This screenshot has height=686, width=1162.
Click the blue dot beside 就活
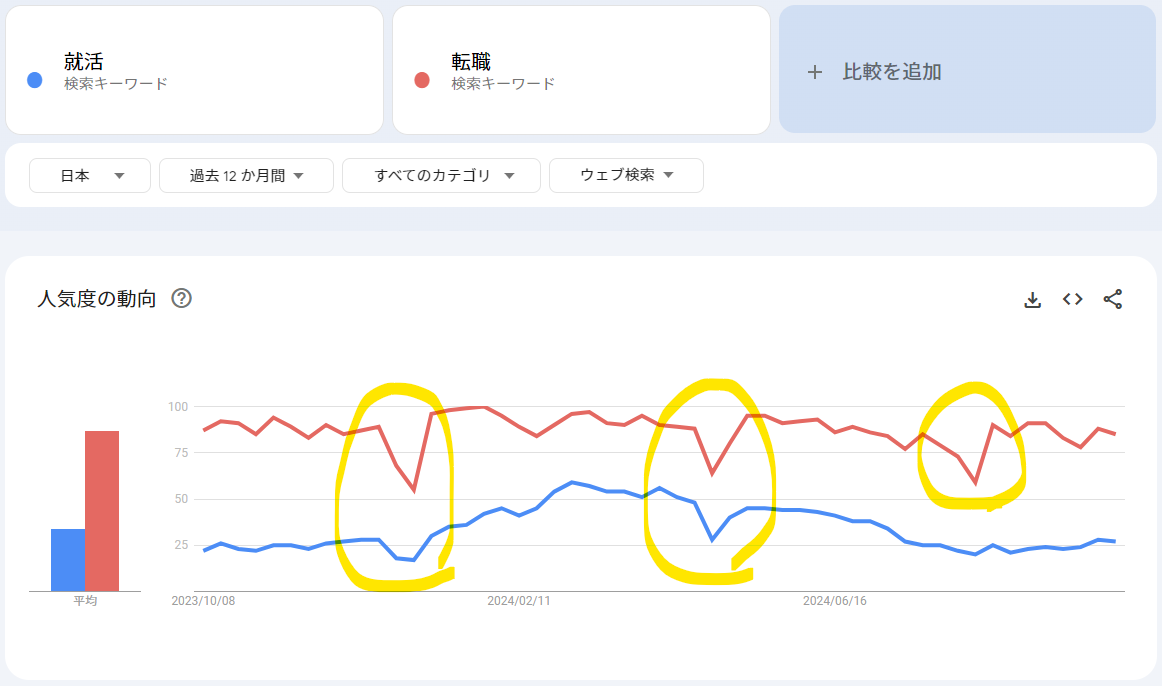[34, 80]
